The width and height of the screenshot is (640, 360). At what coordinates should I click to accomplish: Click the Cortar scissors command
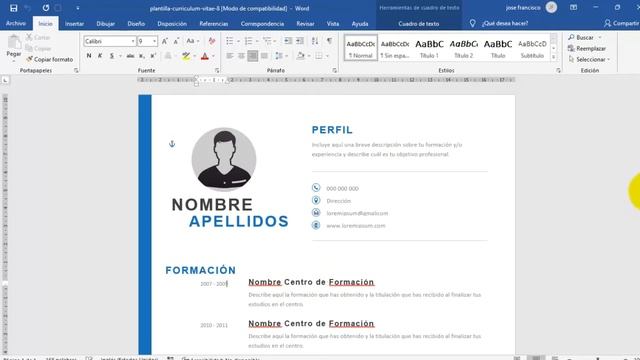point(38,37)
